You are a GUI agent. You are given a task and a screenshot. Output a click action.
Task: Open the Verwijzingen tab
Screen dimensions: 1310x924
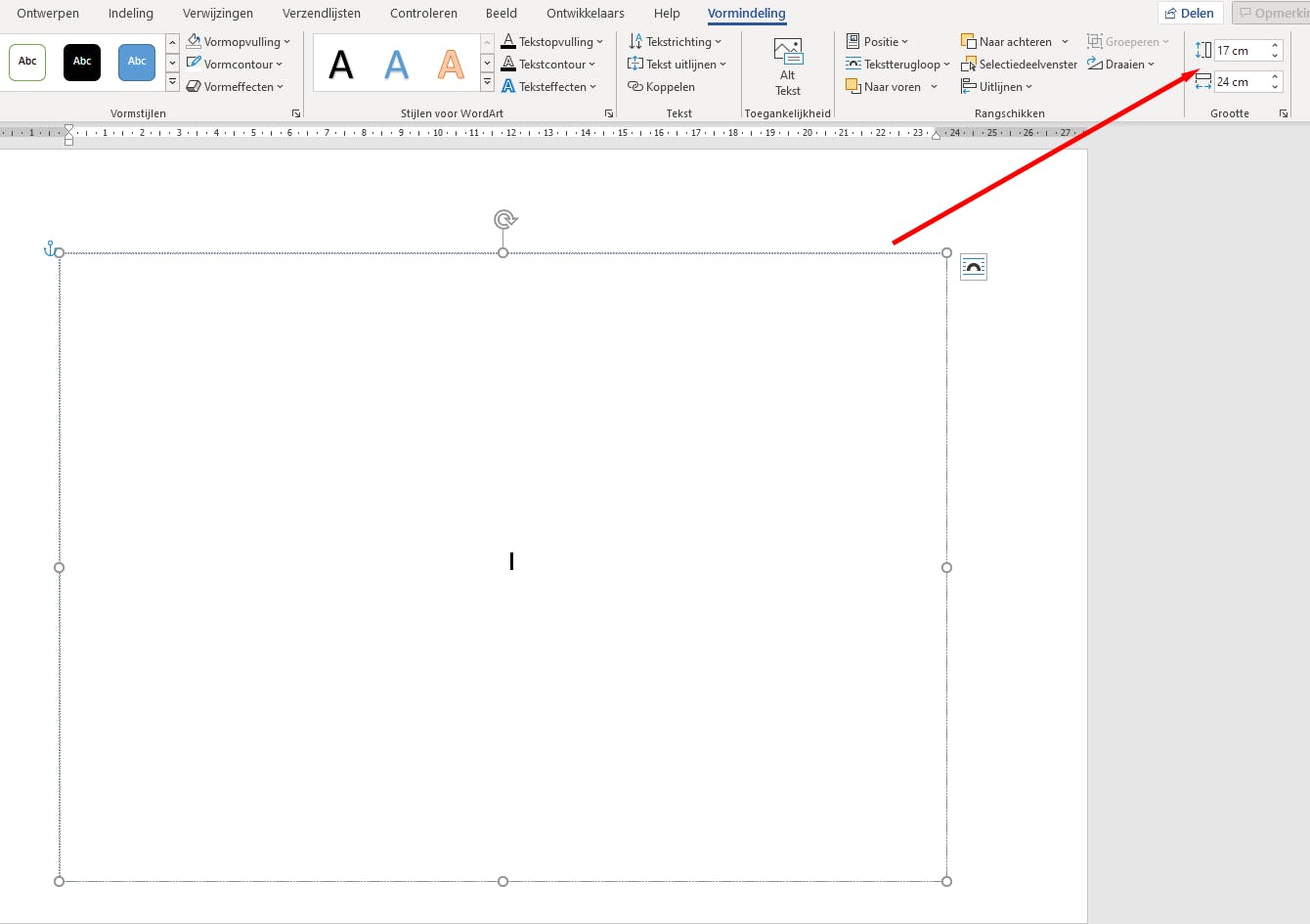pyautogui.click(x=218, y=14)
